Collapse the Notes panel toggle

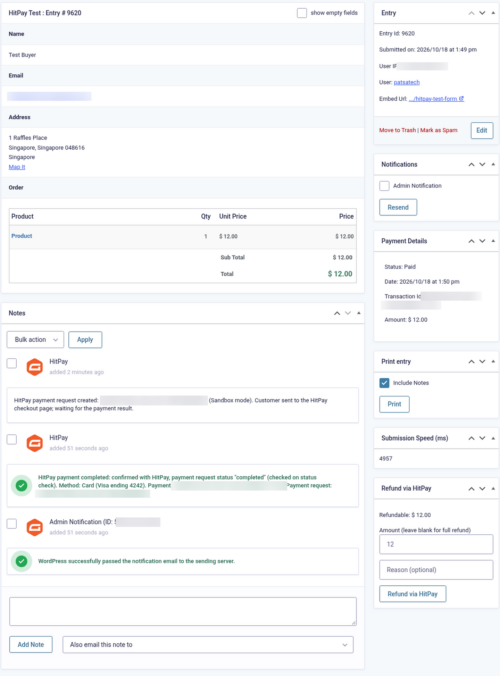pos(359,313)
